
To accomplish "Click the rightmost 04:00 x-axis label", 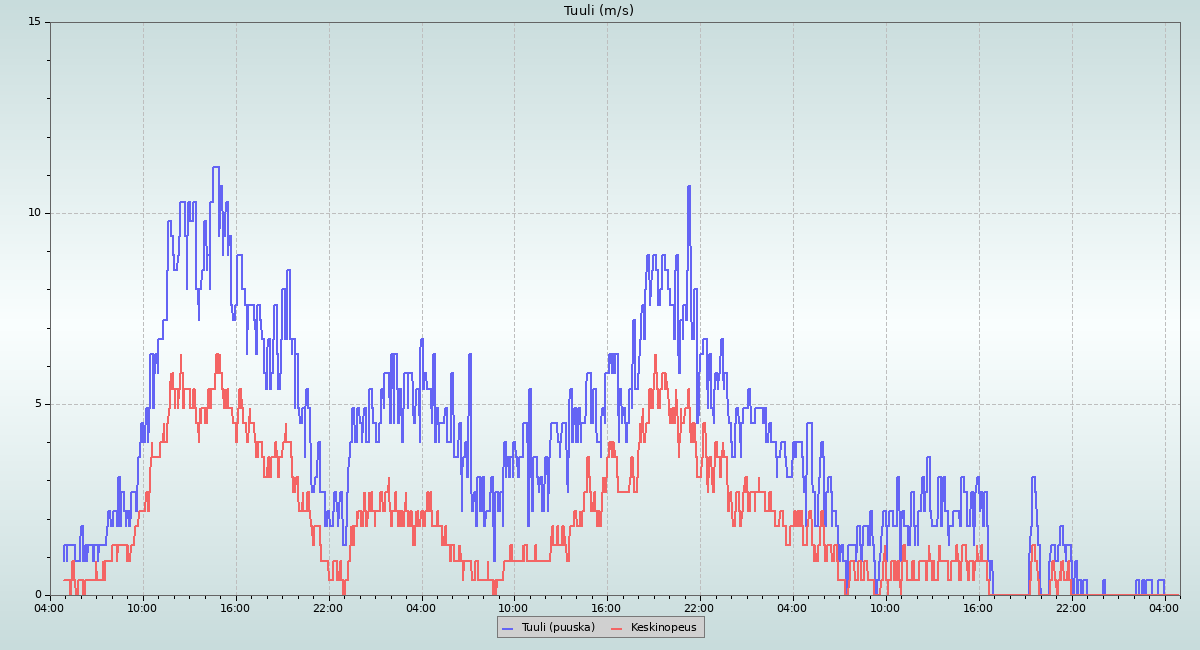I will [1165, 607].
